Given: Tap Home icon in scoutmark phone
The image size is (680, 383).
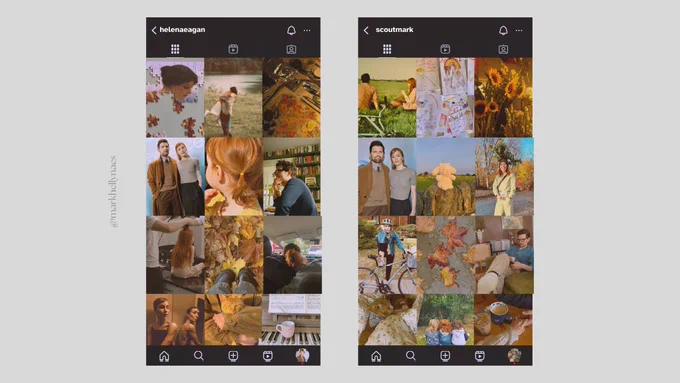Looking at the screenshot, I should 376,356.
